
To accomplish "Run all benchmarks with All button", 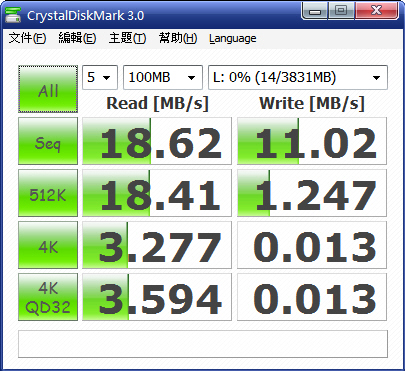I will 48,89.
